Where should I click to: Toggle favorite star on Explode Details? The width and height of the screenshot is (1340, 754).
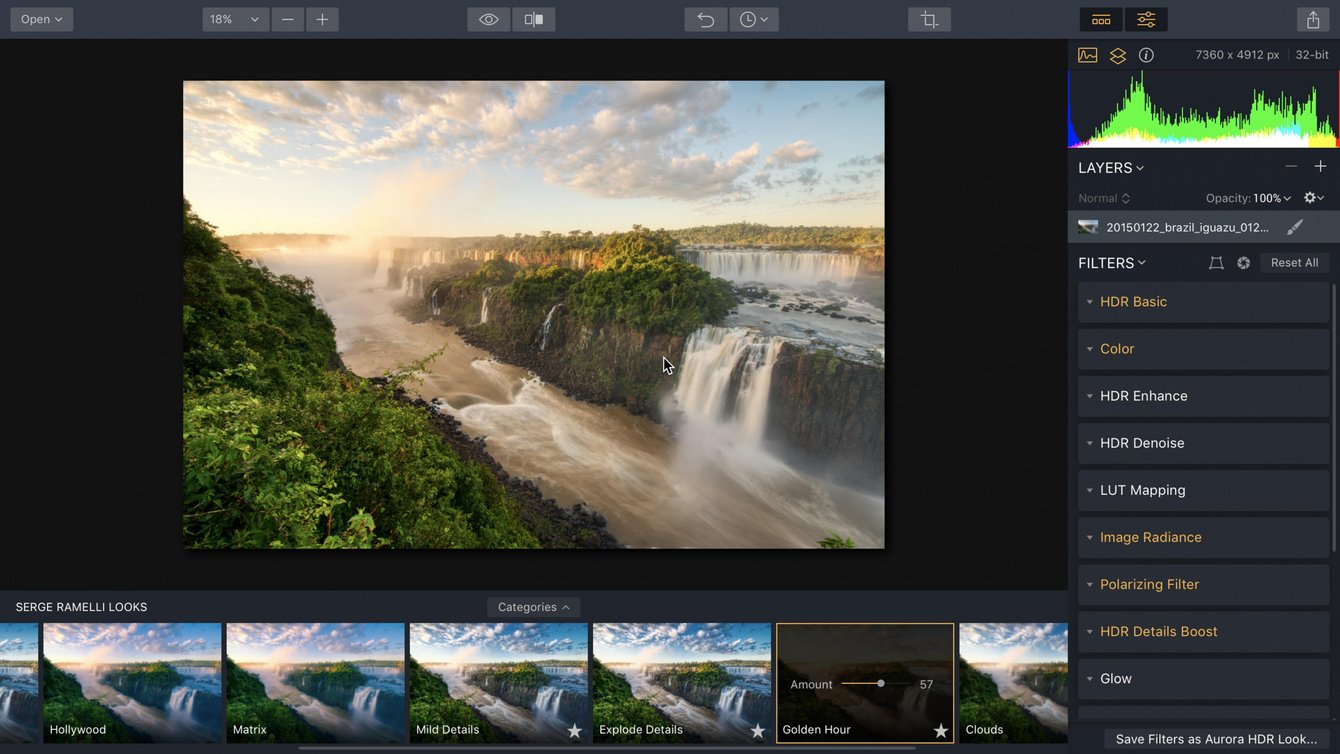click(758, 731)
